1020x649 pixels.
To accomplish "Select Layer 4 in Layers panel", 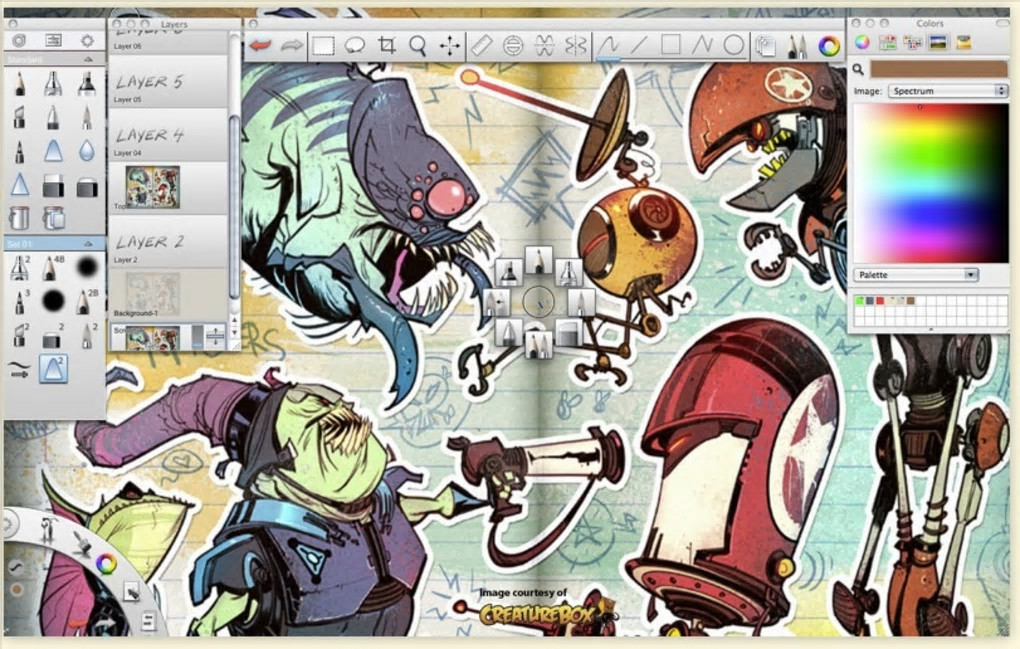I will (x=169, y=136).
